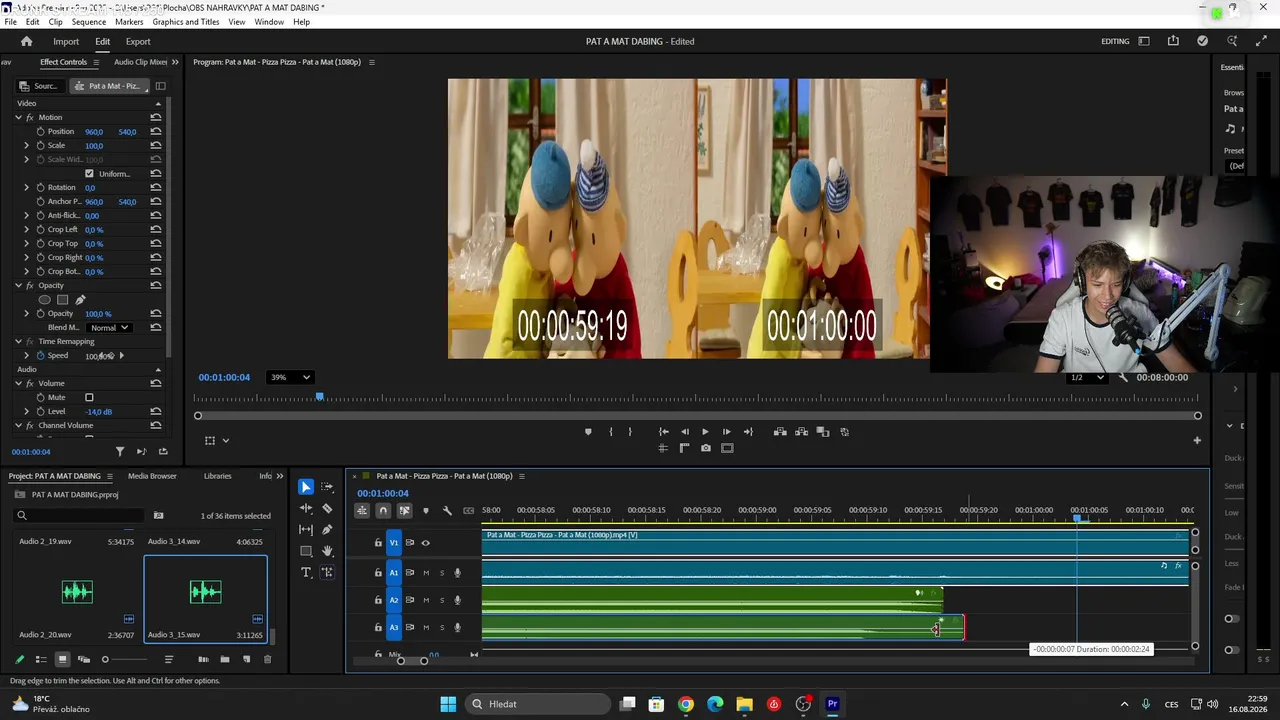Solo track A2
Screen dimensions: 1280x720
[442, 600]
